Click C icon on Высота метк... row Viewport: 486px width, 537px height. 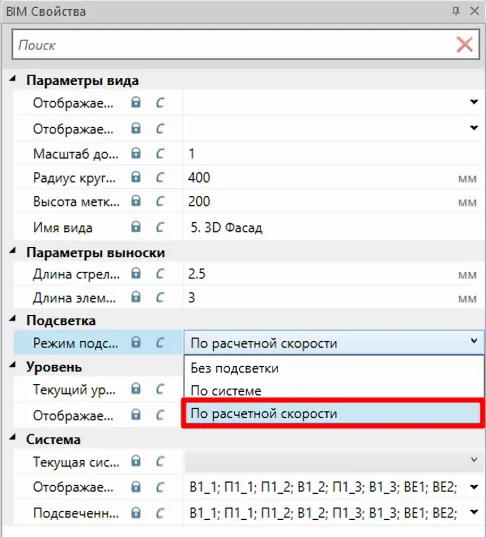pyautogui.click(x=160, y=201)
